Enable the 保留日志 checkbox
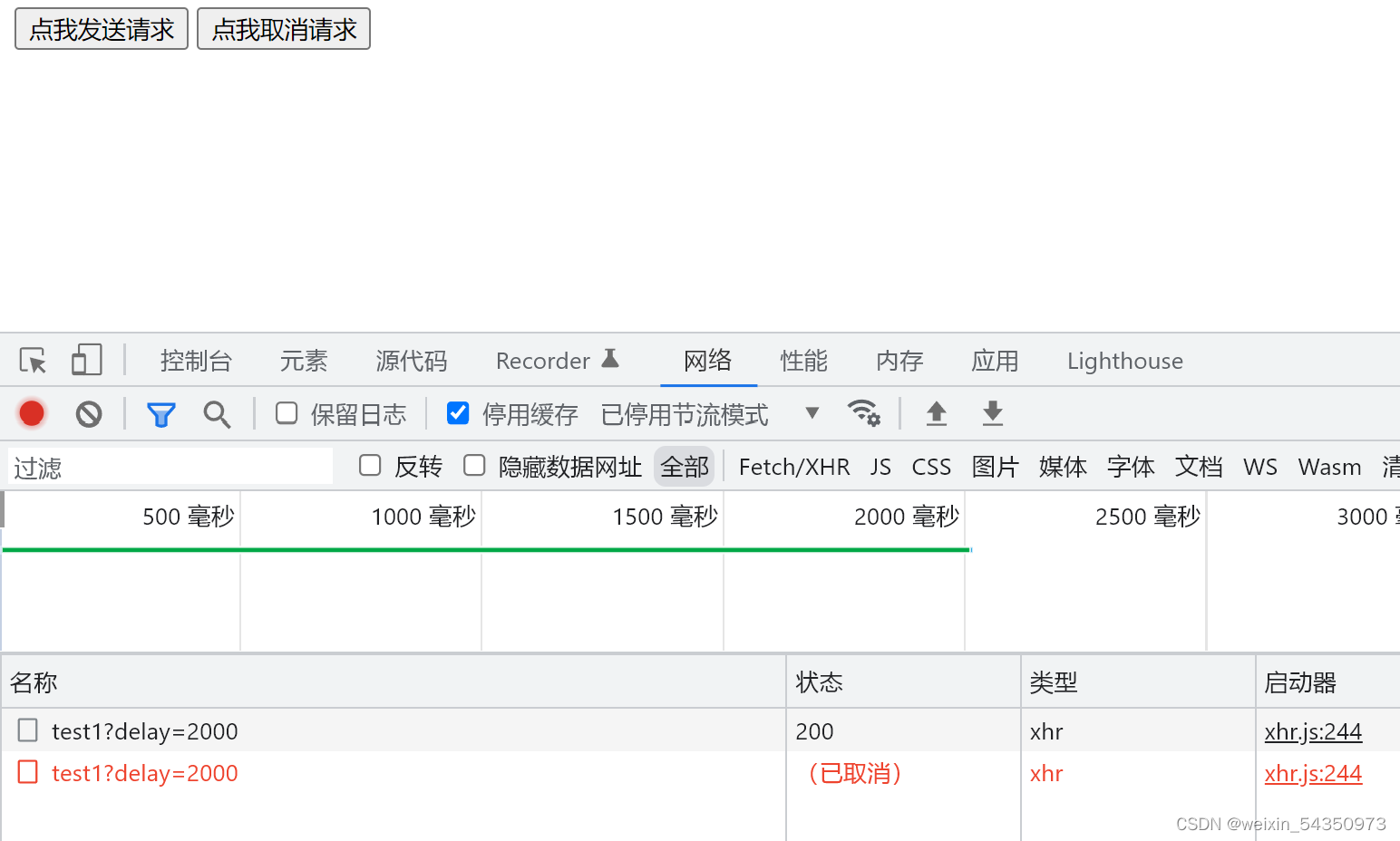This screenshot has height=841, width=1400. click(286, 412)
